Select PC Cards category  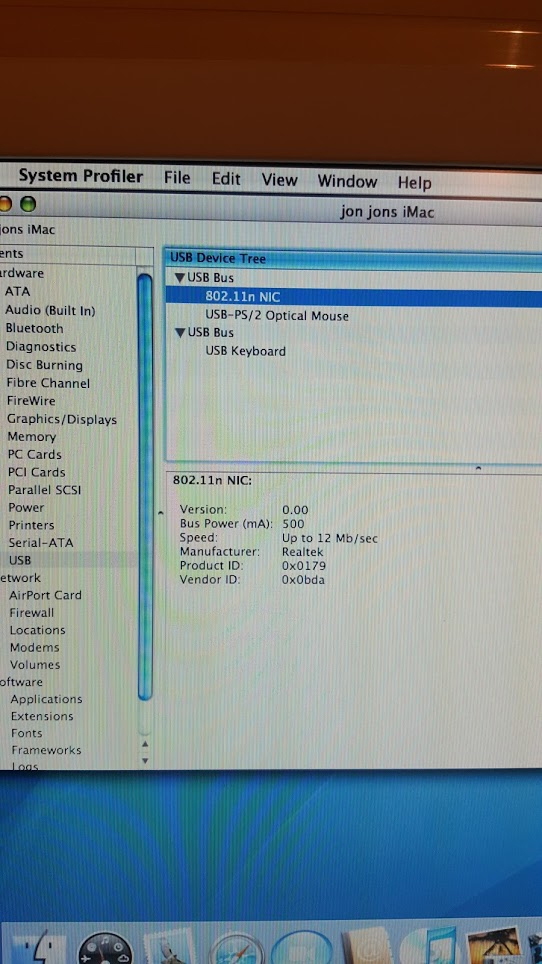coord(34,455)
